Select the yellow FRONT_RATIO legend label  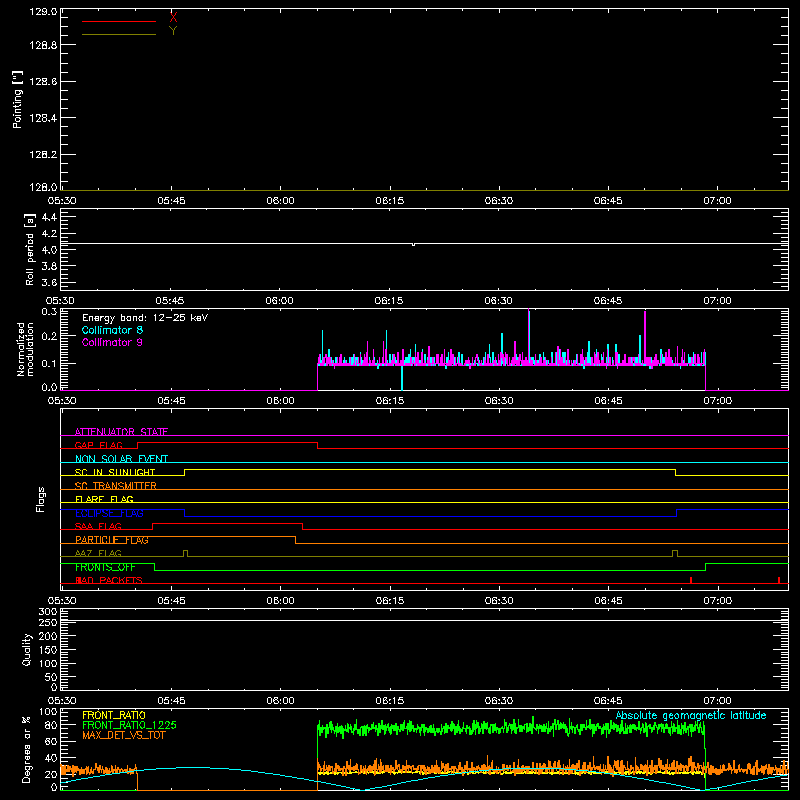tap(114, 715)
